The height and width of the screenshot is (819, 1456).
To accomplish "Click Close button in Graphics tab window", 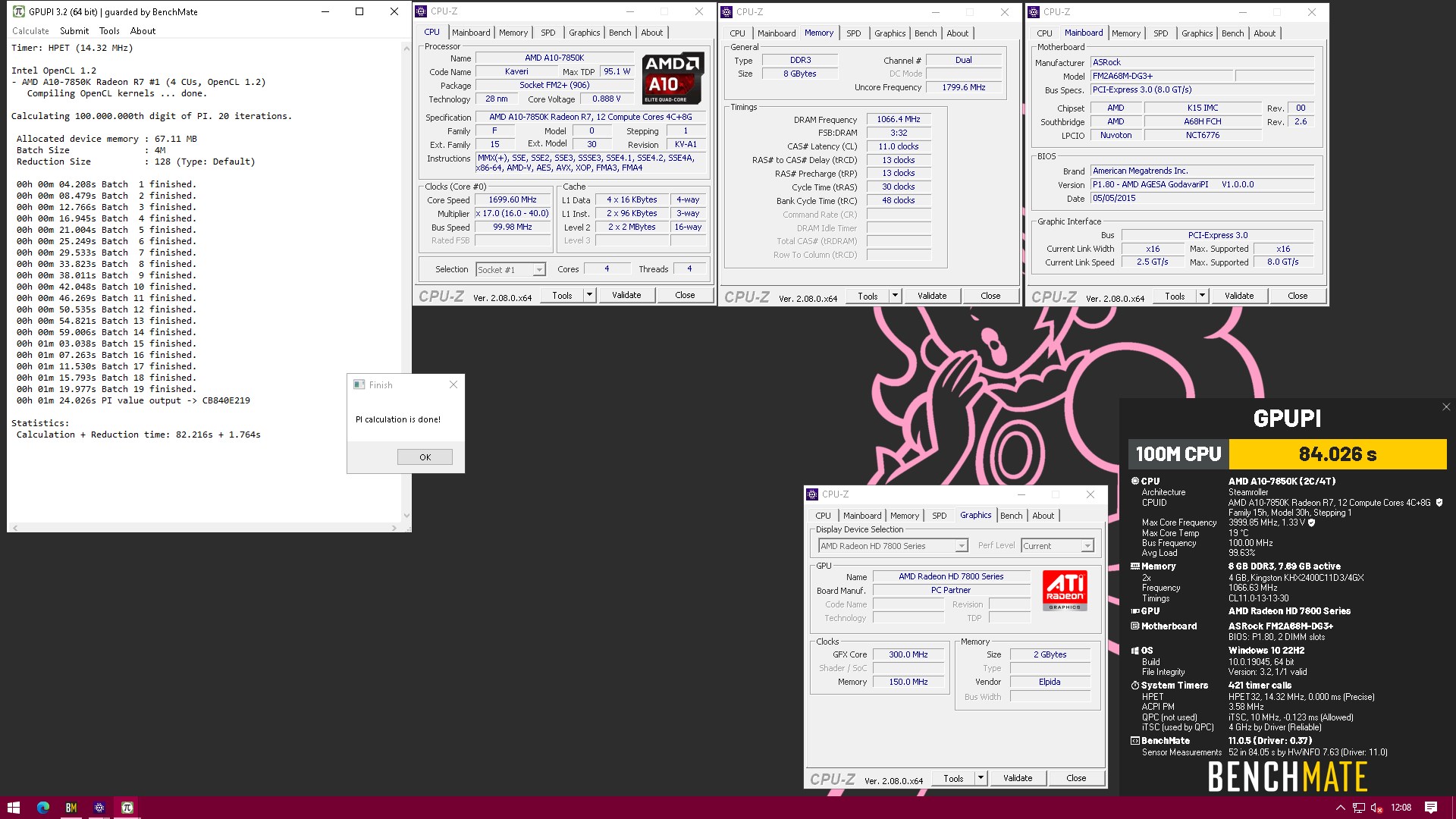I will 1076,778.
